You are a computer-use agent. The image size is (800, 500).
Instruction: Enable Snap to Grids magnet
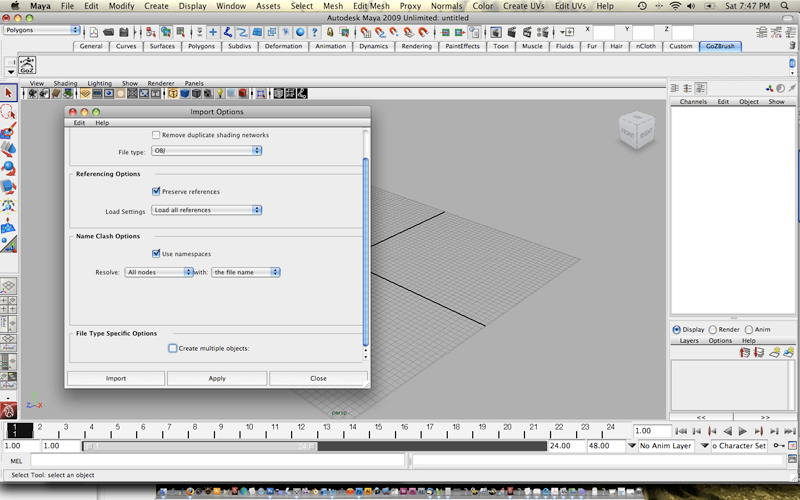(365, 32)
